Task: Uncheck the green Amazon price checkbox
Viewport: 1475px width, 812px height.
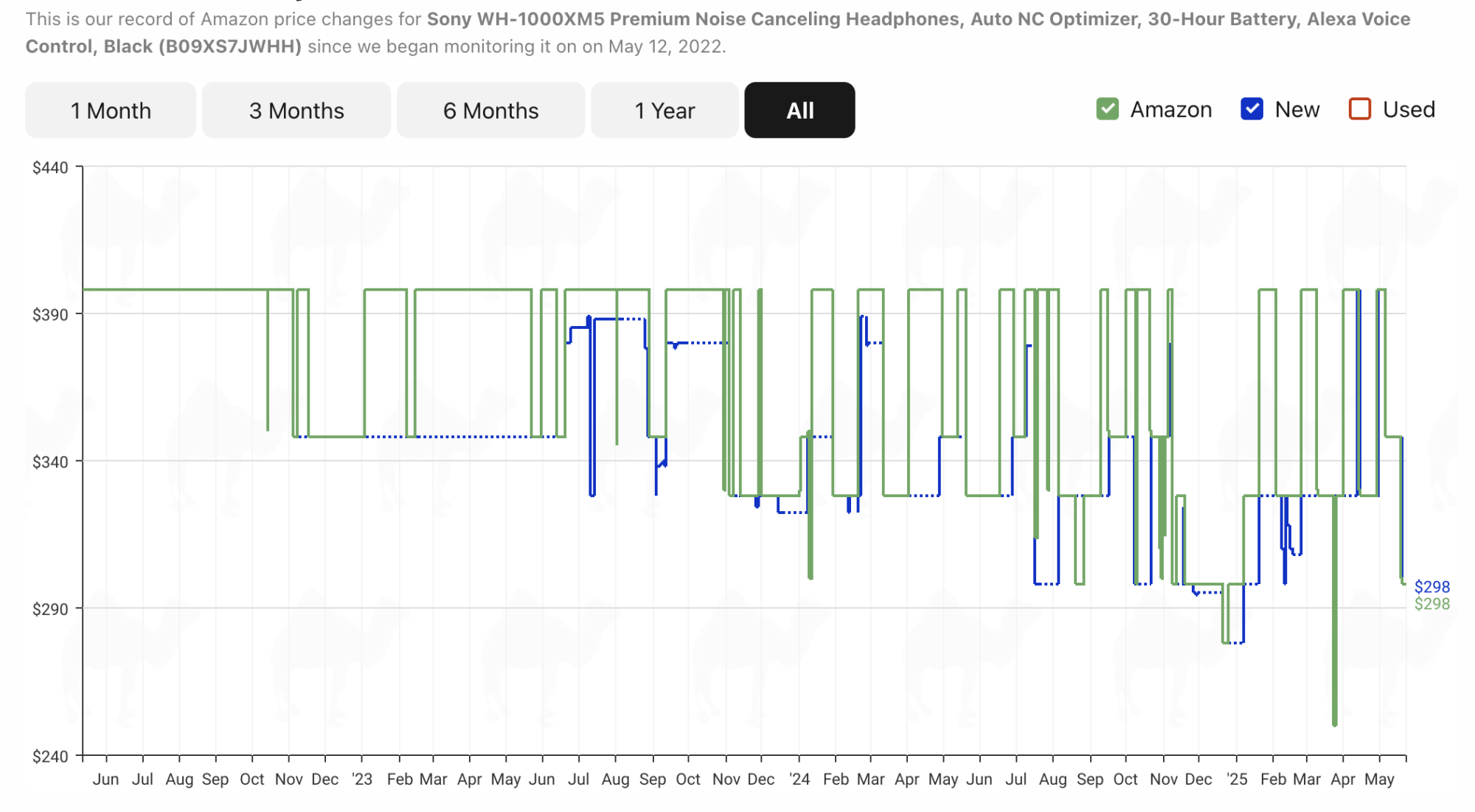Action: tap(1107, 109)
